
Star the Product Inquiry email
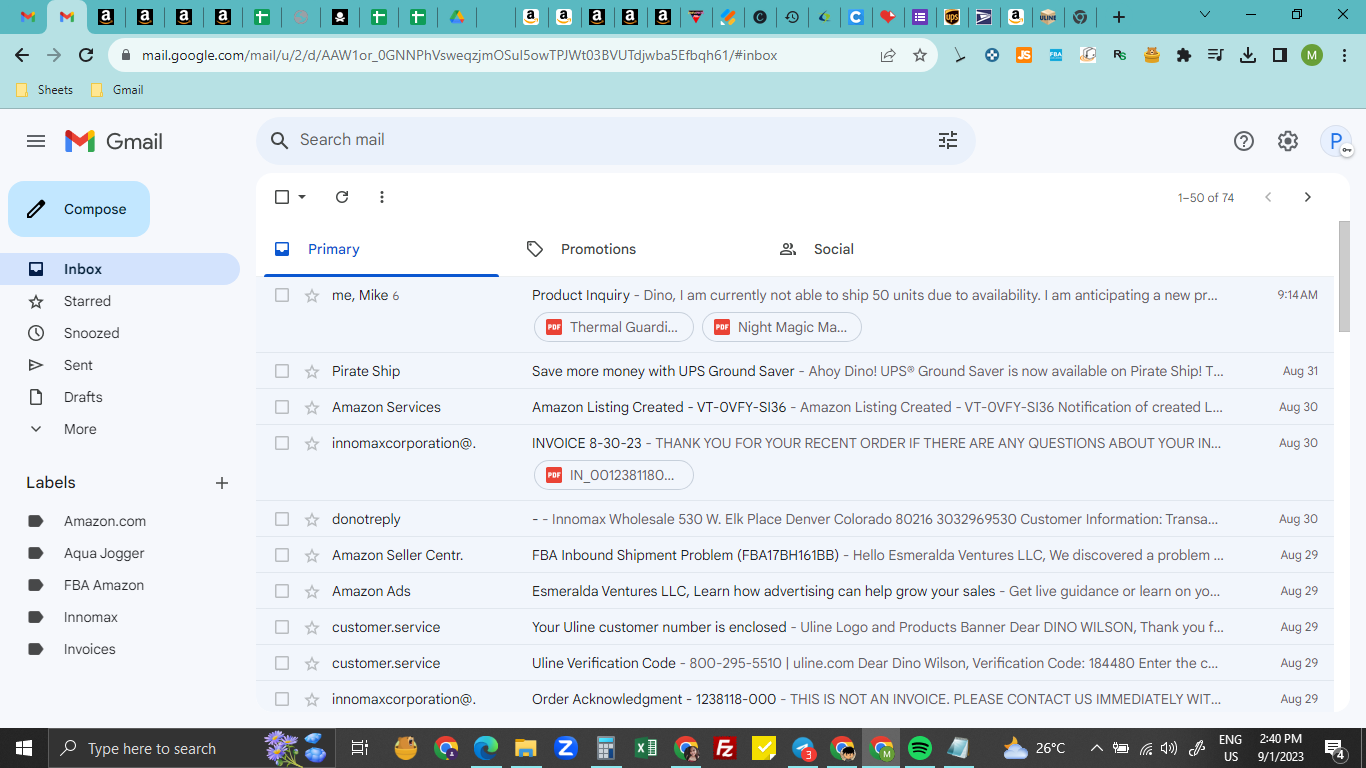click(312, 295)
